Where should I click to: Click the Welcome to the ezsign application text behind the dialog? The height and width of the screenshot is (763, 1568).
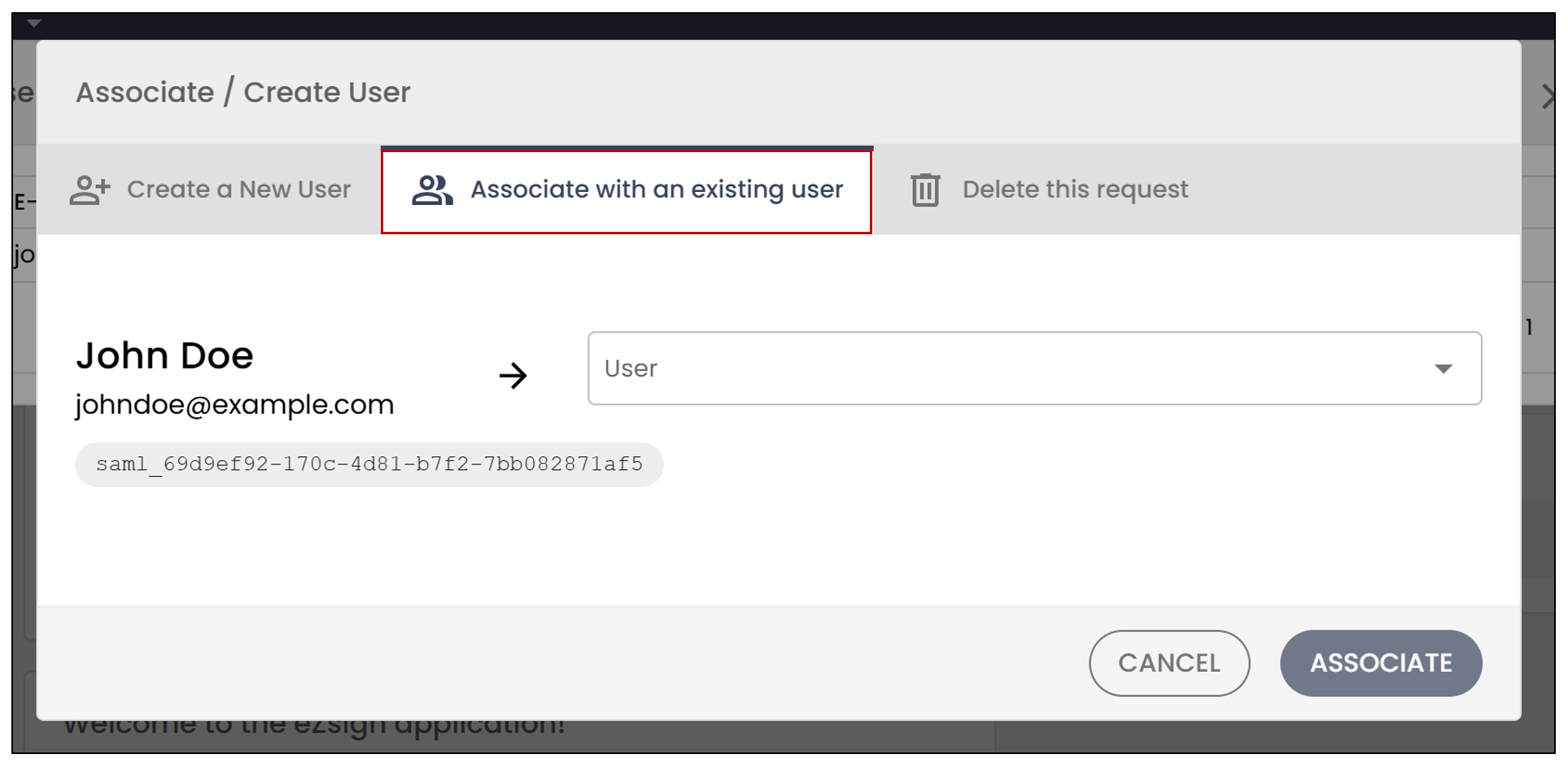tap(314, 726)
